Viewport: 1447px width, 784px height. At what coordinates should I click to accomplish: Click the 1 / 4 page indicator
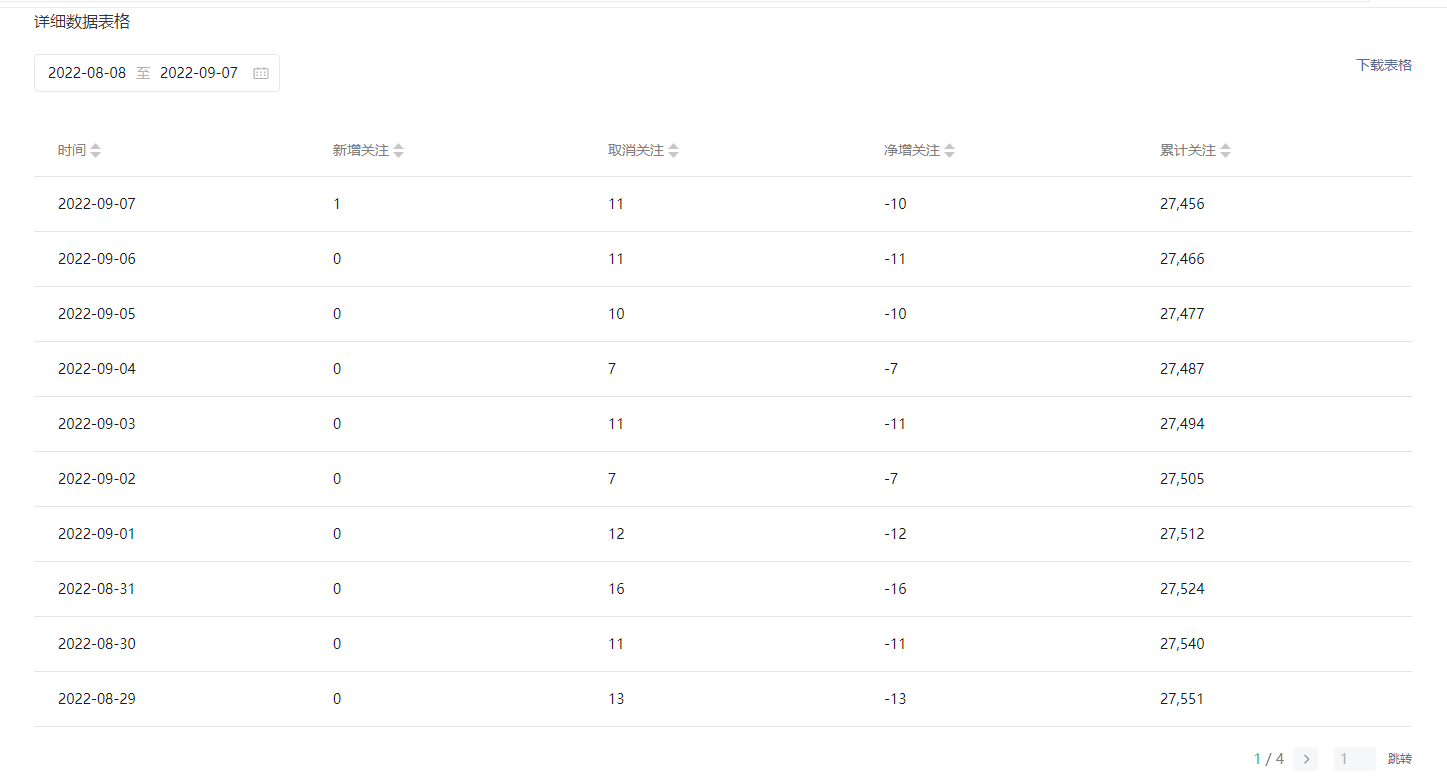click(1269, 759)
